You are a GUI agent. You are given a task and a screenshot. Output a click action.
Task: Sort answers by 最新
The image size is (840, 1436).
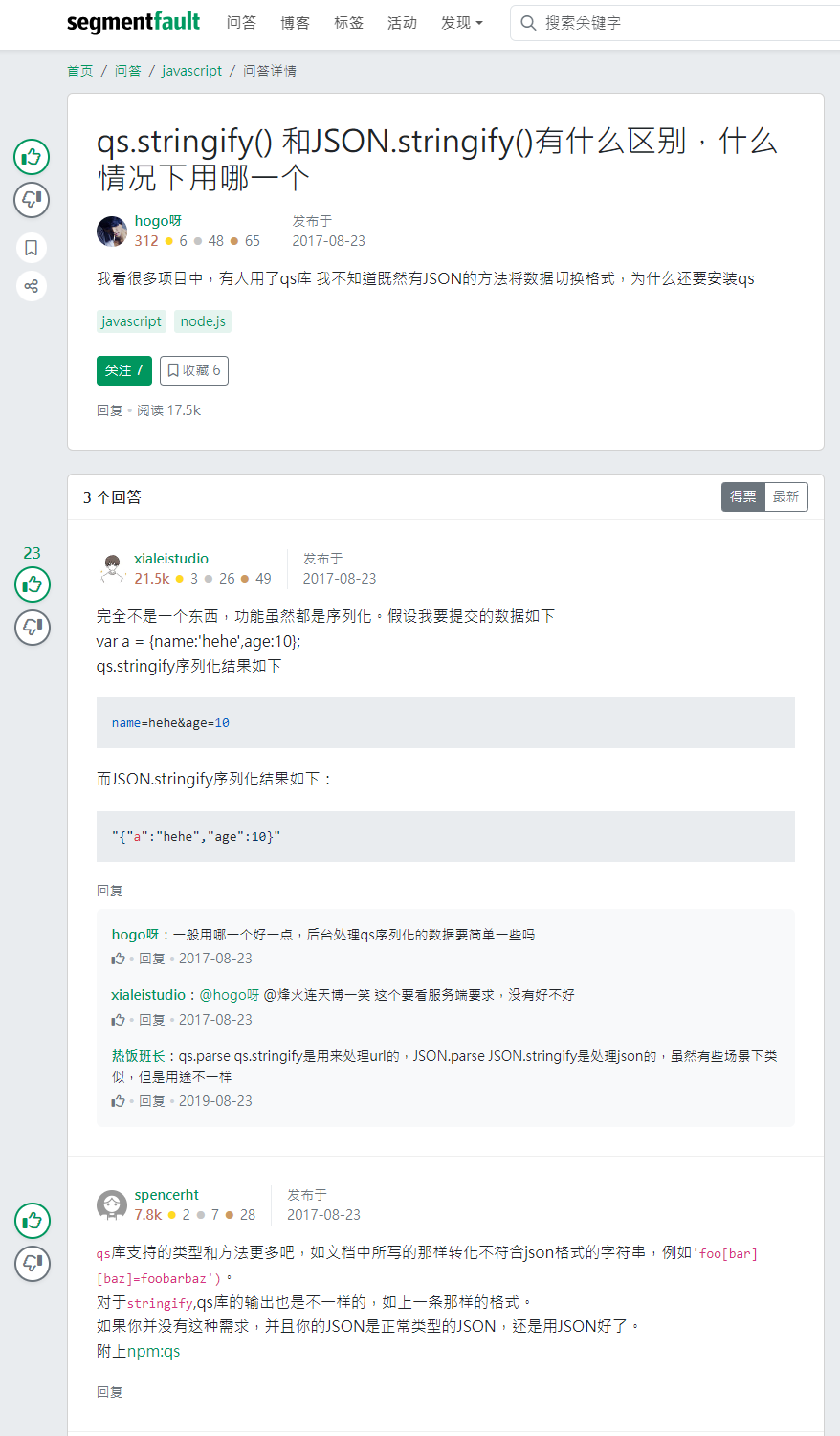coord(786,497)
